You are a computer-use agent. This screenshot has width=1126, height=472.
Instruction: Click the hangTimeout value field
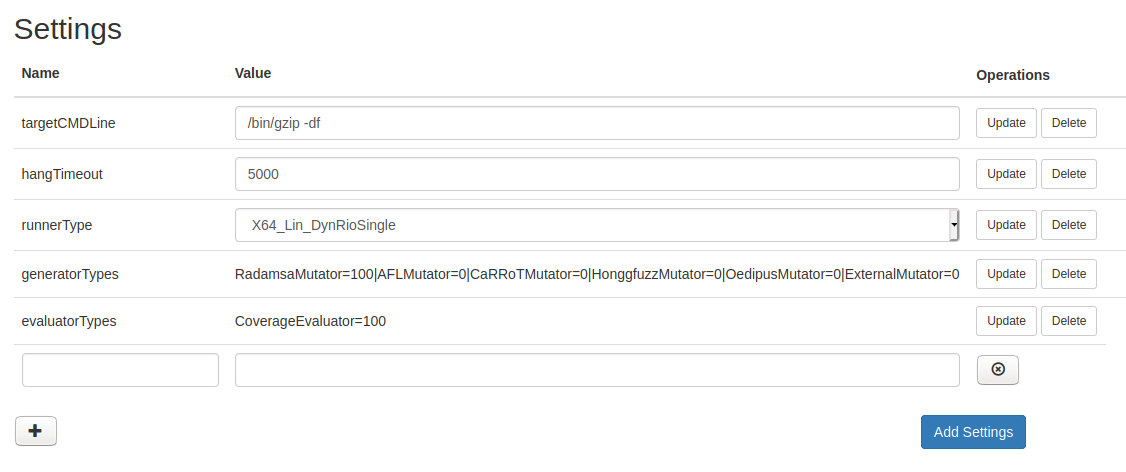[597, 174]
